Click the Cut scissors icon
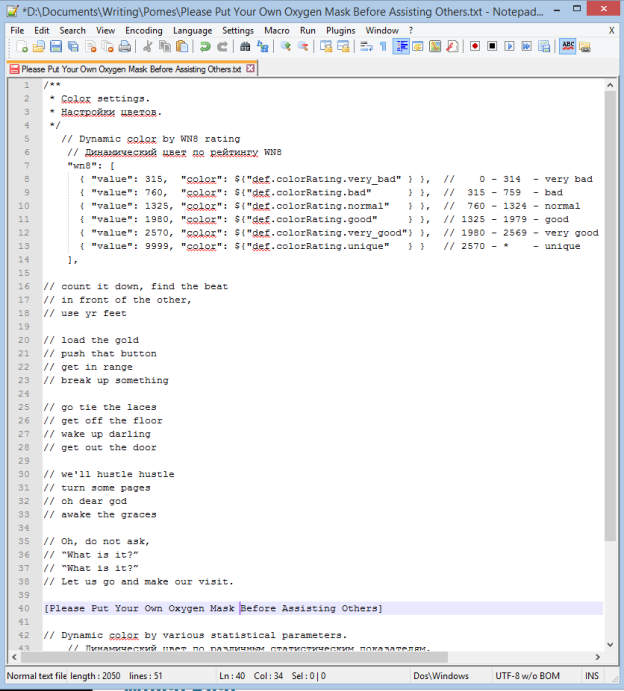 coord(147,47)
